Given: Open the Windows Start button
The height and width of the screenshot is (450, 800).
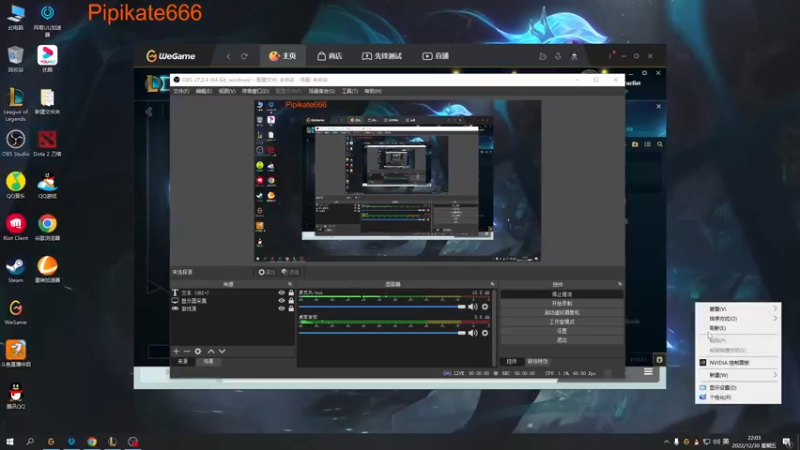Looking at the screenshot, I should (10, 441).
